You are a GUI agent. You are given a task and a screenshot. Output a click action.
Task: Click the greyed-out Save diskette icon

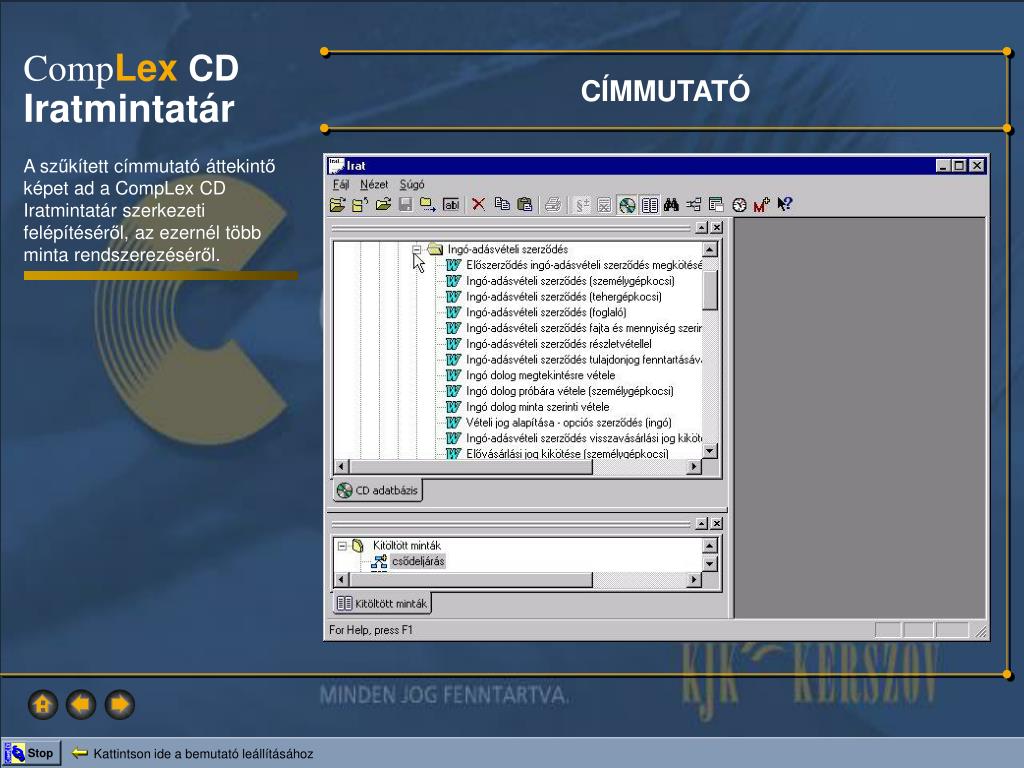pyautogui.click(x=406, y=205)
